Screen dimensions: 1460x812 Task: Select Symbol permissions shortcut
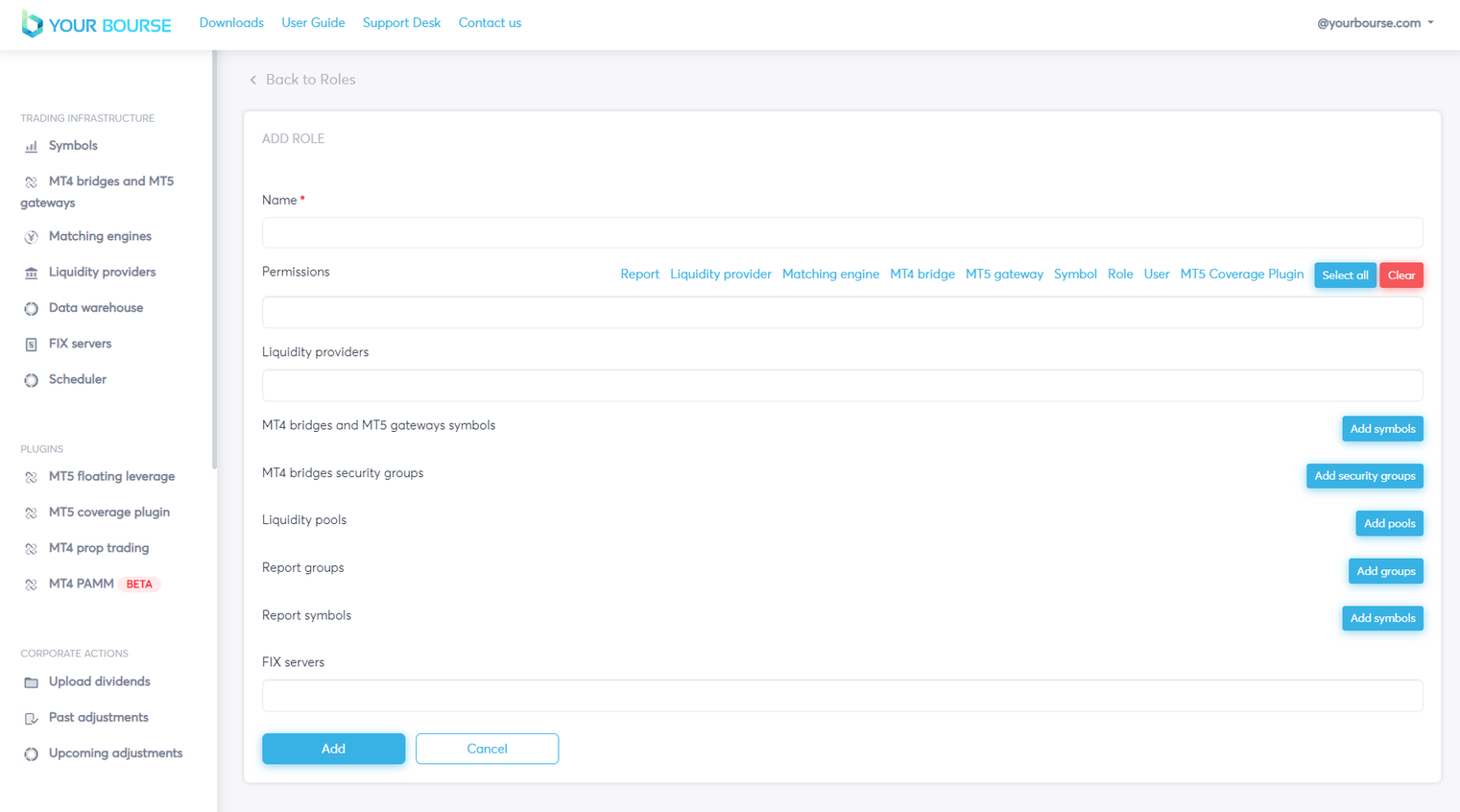click(x=1075, y=275)
